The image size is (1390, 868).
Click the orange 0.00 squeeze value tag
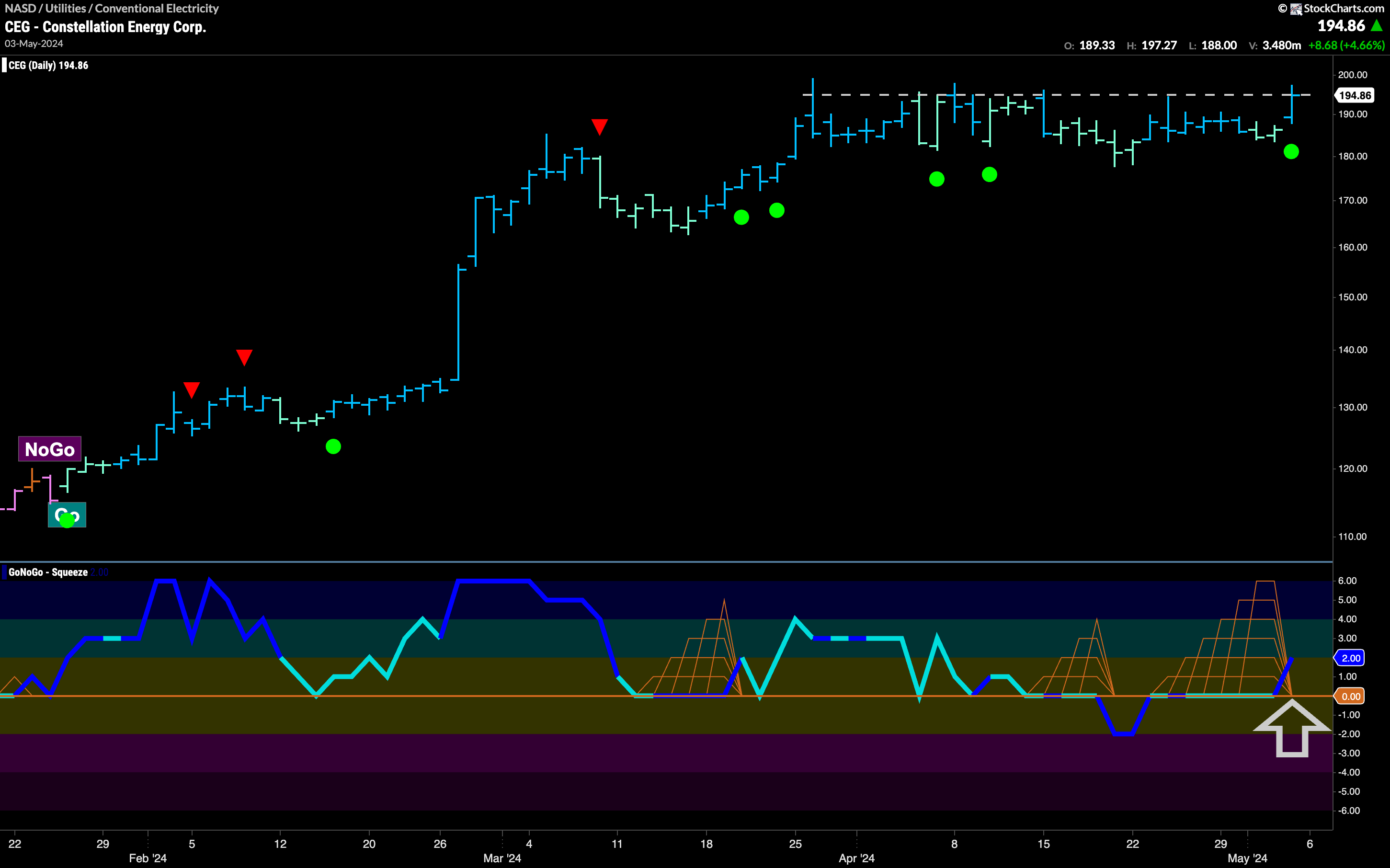1350,697
